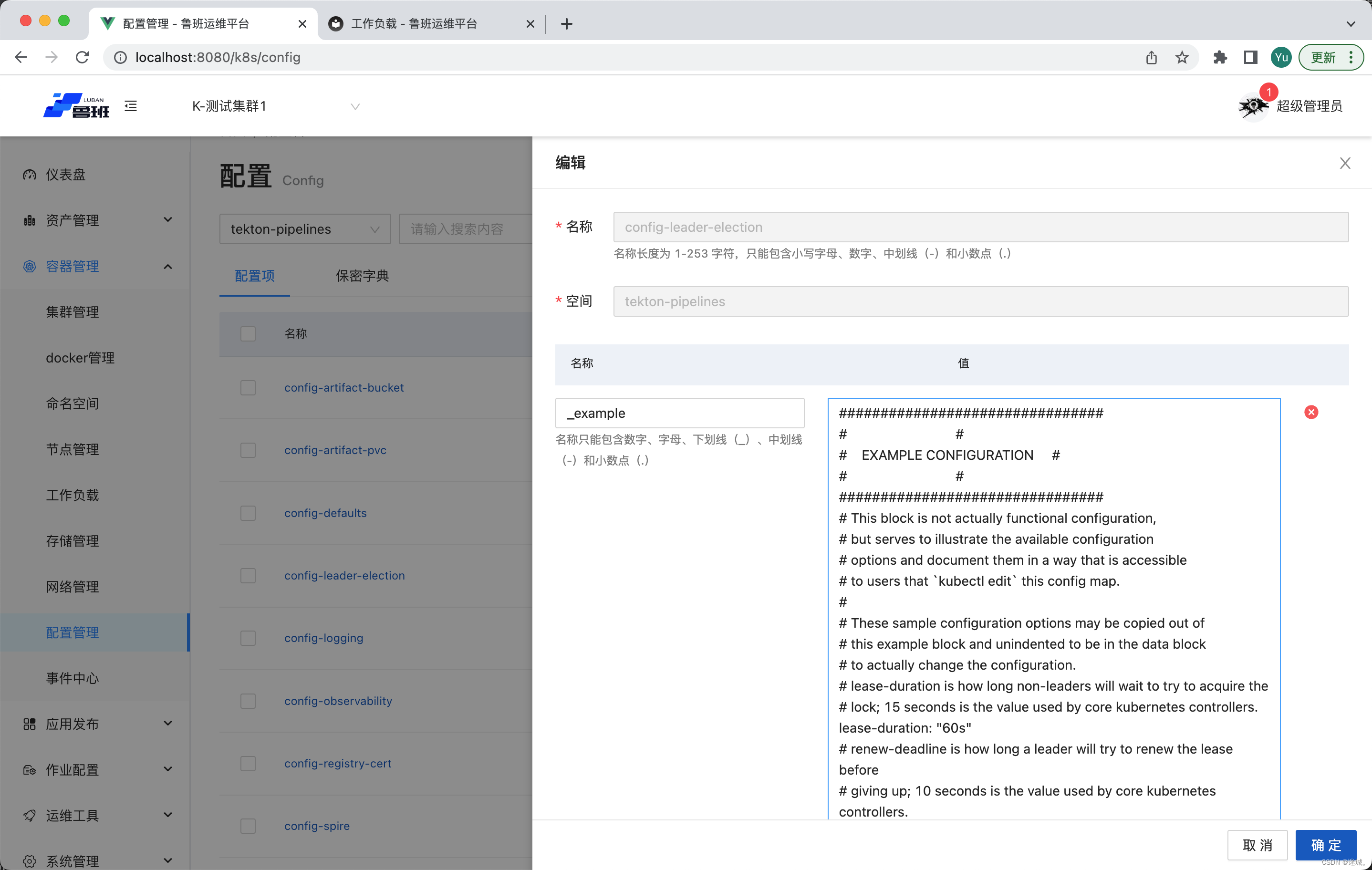Image resolution: width=1372 pixels, height=870 pixels.
Task: Click the share page icon in address bar
Action: 1152,58
